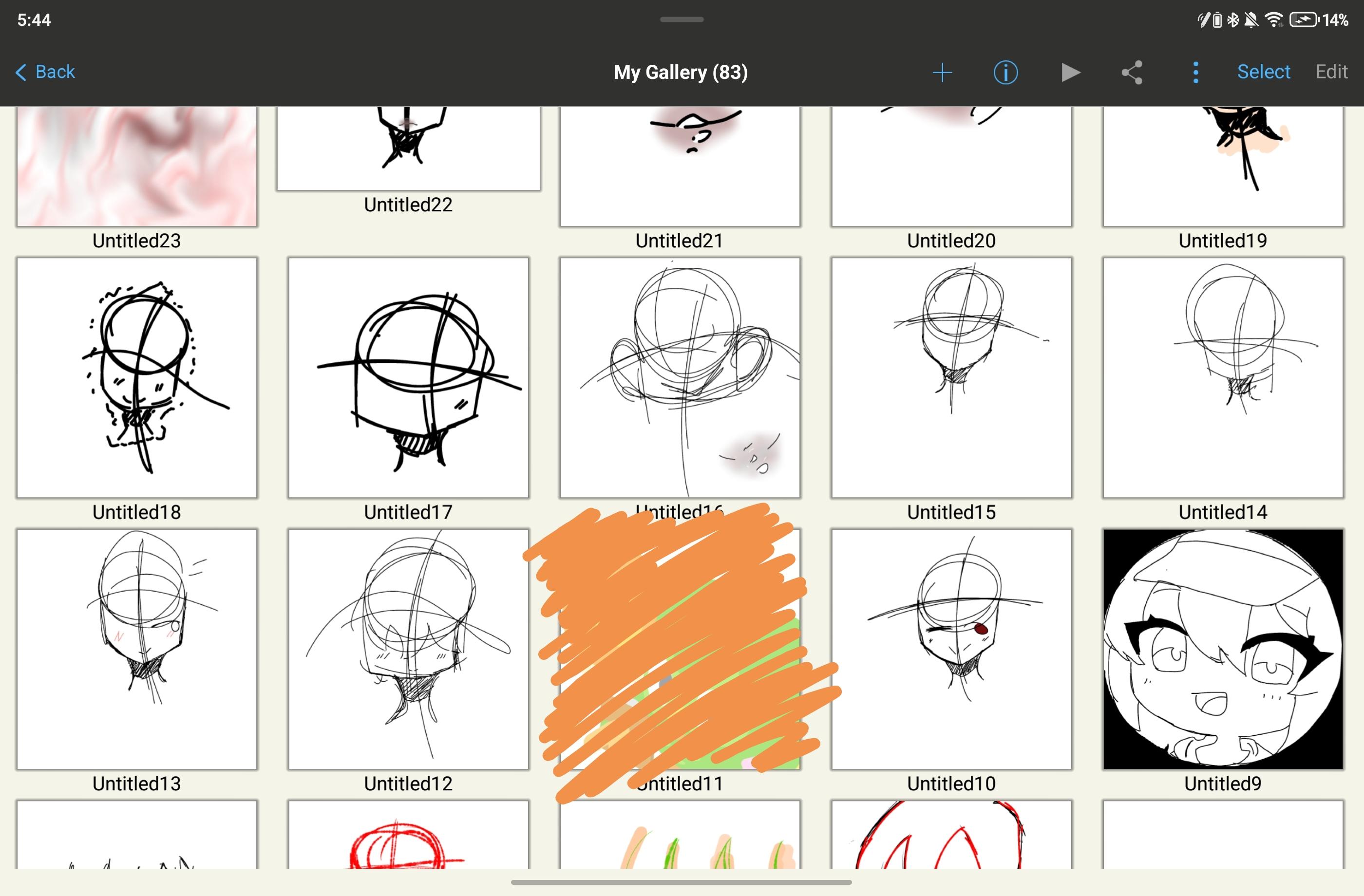
Task: Open the Untitled23 pink marble artwork
Action: 137,166
